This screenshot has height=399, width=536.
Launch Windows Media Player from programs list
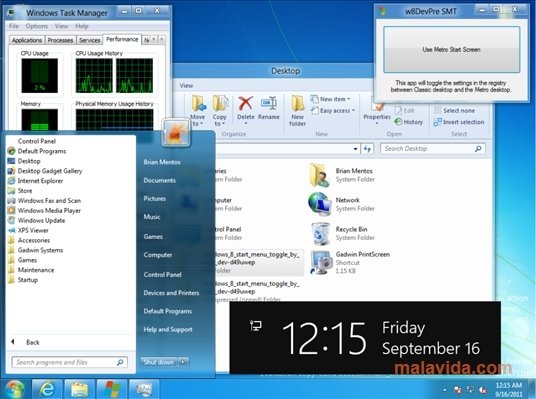[x=45, y=211]
